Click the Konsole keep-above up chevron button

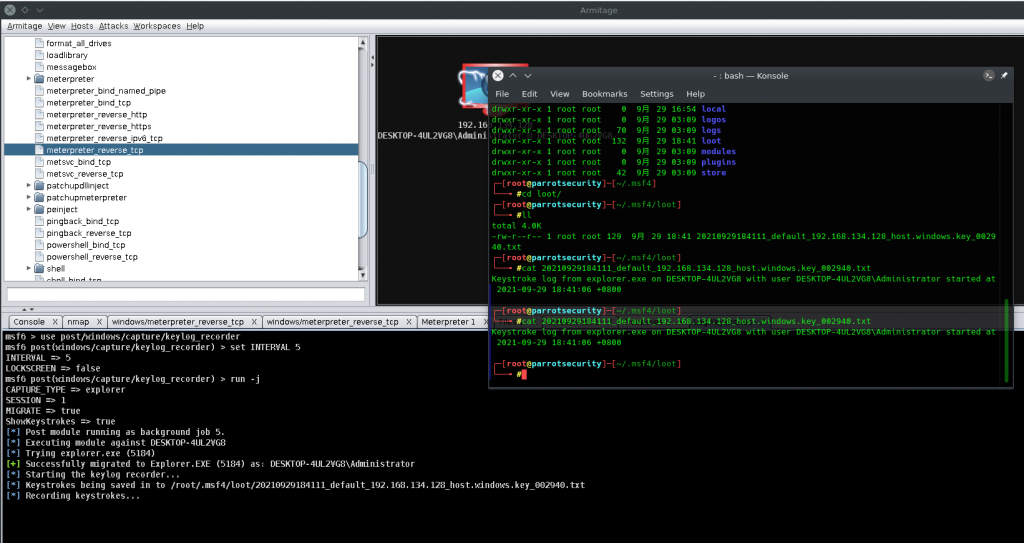tap(513, 76)
